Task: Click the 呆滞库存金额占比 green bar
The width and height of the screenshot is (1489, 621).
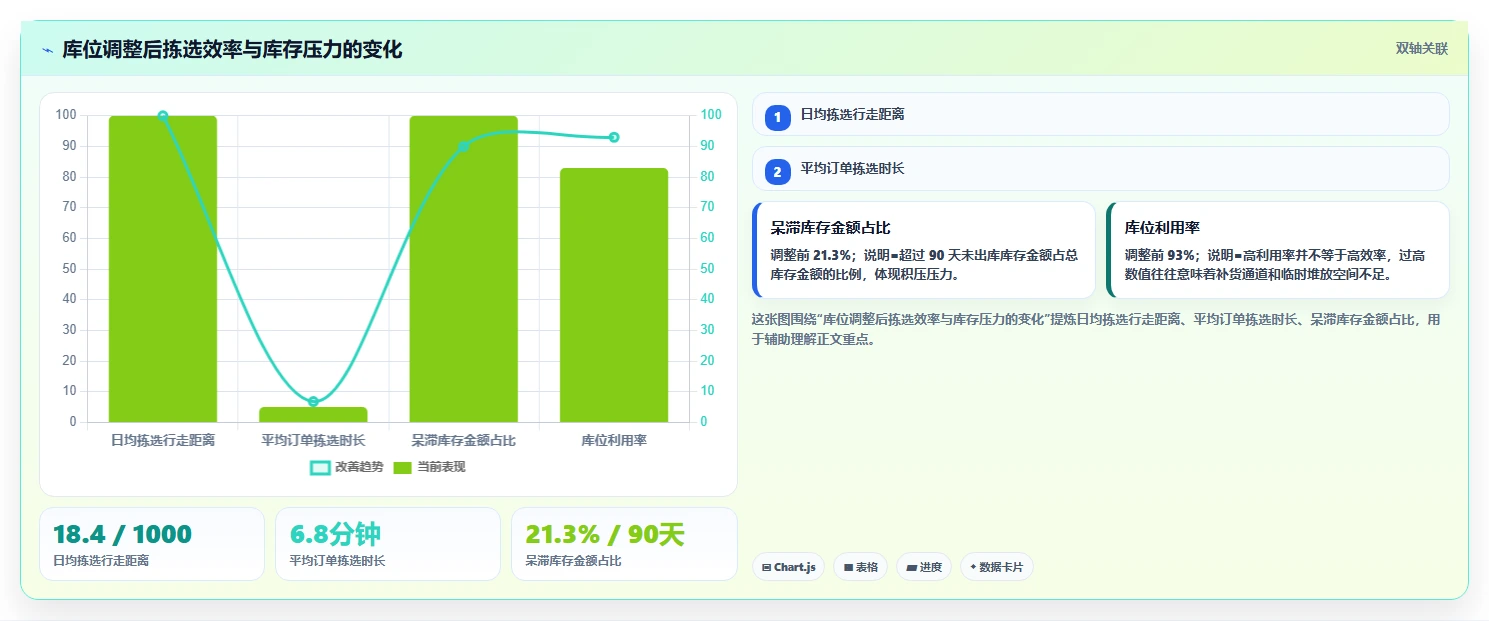Action: [463, 269]
